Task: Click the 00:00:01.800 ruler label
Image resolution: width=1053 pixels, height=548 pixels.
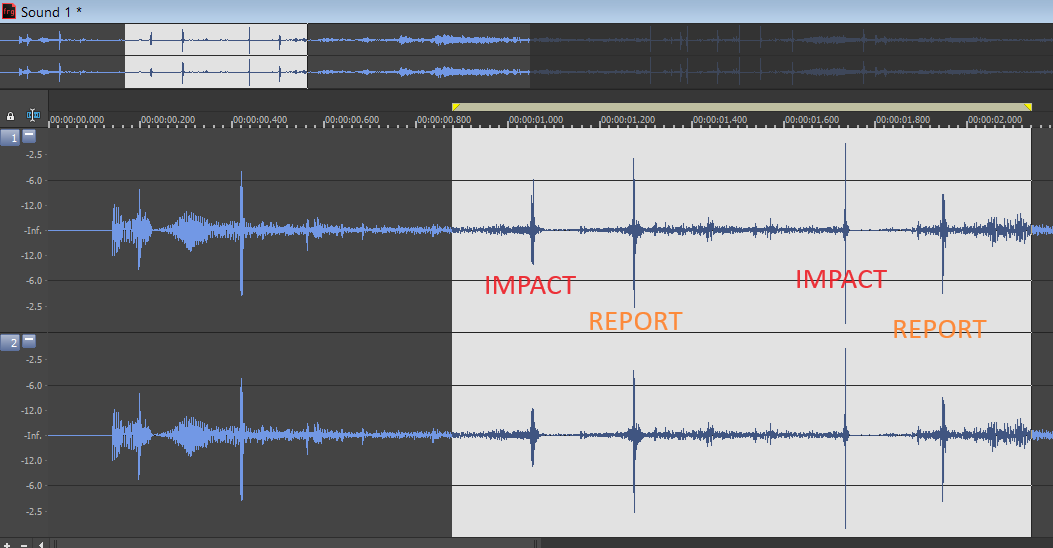Action: (904, 120)
